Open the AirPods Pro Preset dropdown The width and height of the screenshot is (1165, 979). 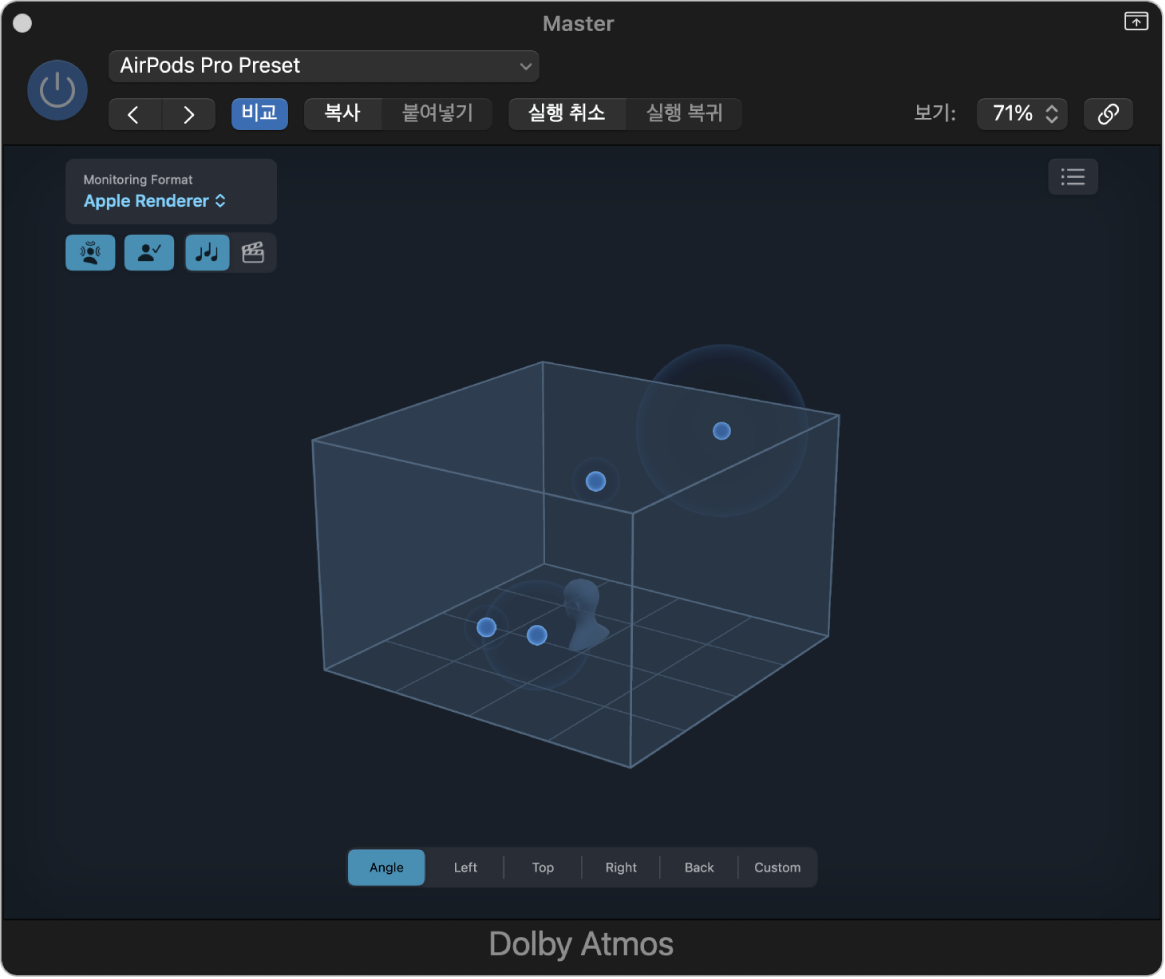click(323, 66)
